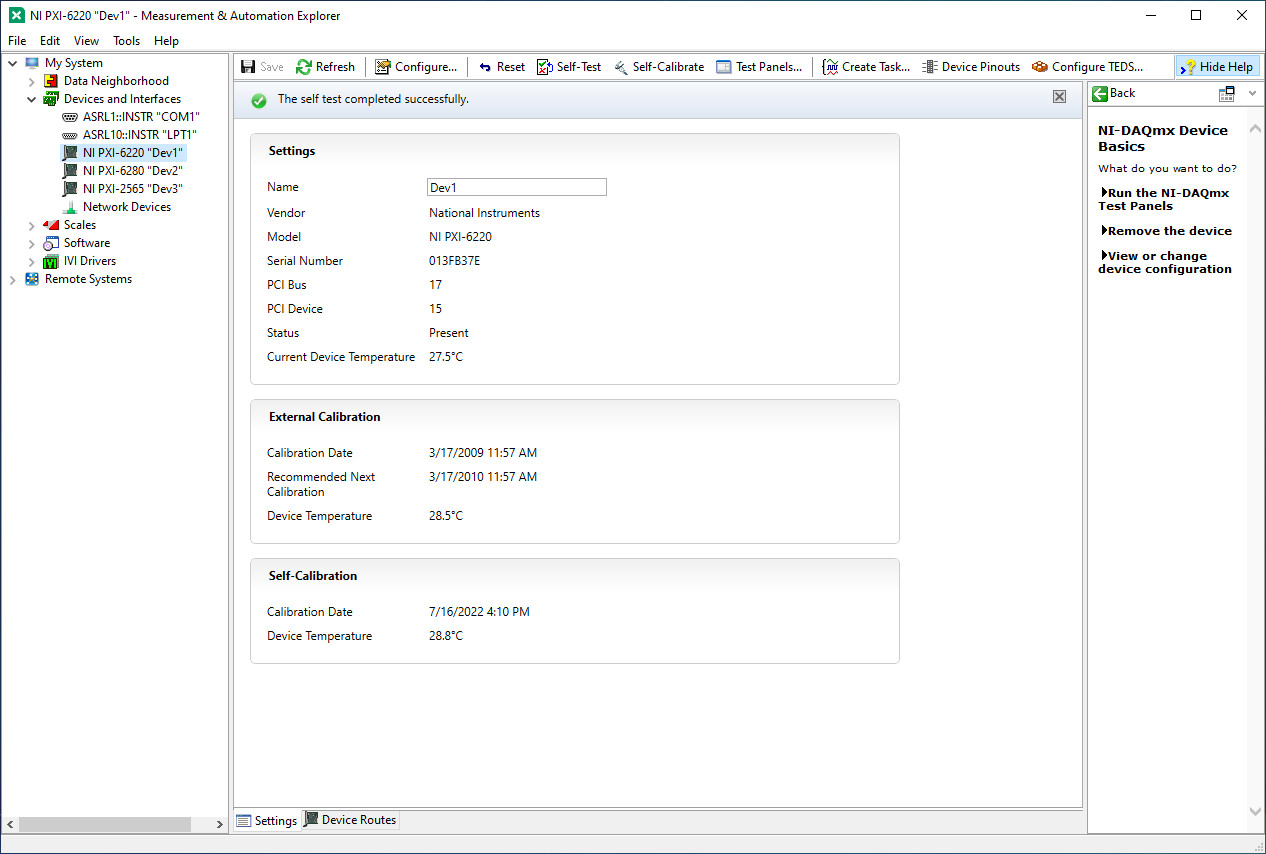Click the Hide Help button
The height and width of the screenshot is (854, 1266).
[x=1217, y=67]
